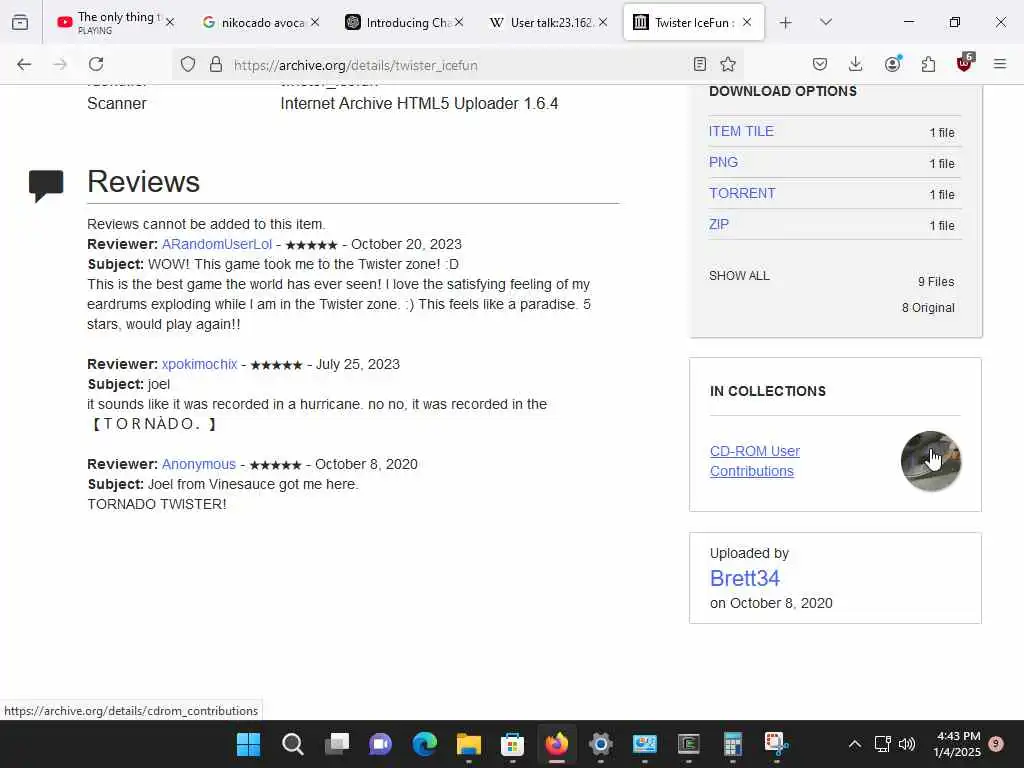1024x768 pixels.
Task: Open Anonymous reviewer link
Action: click(199, 464)
